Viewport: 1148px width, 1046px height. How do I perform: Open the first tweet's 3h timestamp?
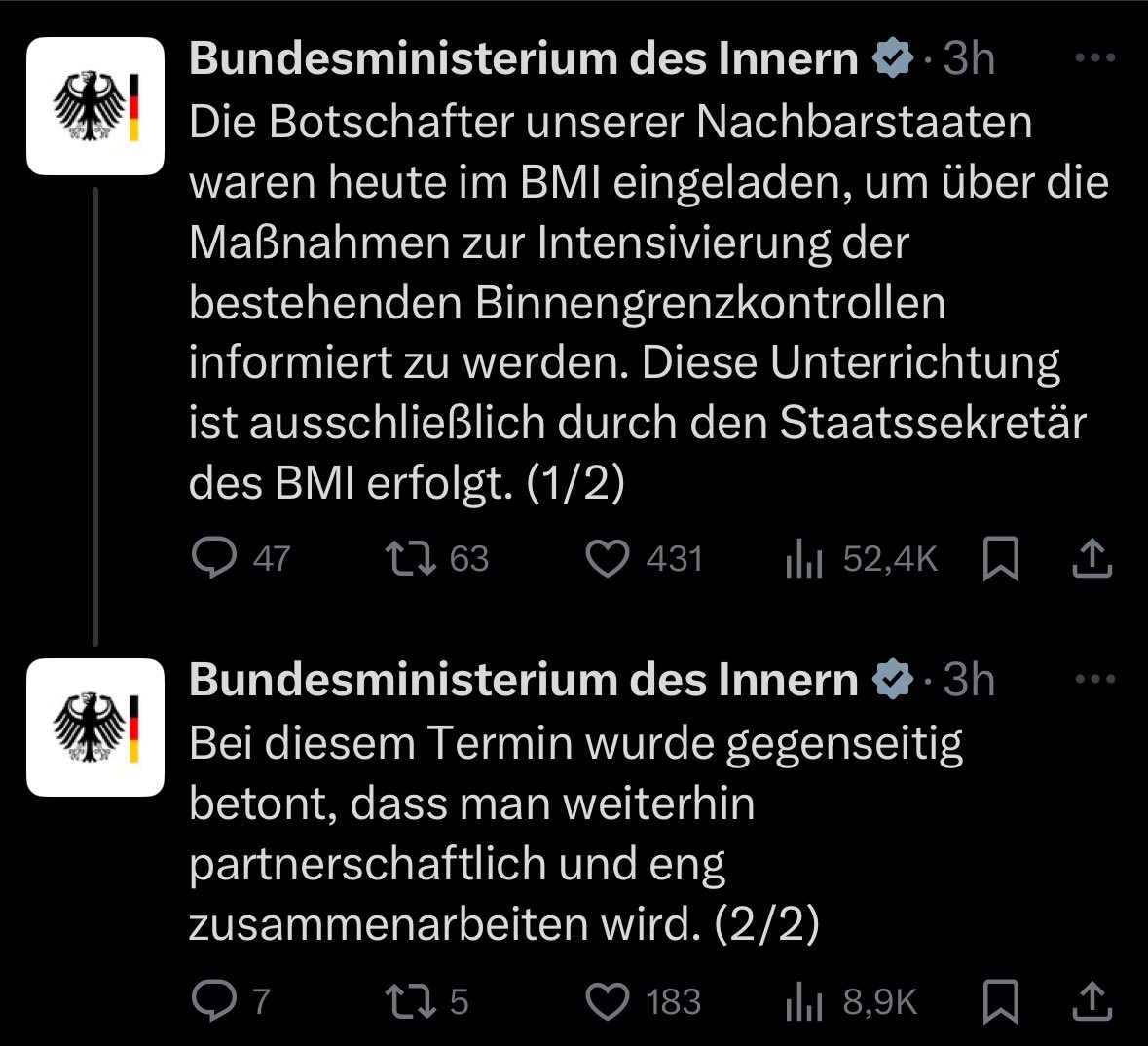(968, 57)
